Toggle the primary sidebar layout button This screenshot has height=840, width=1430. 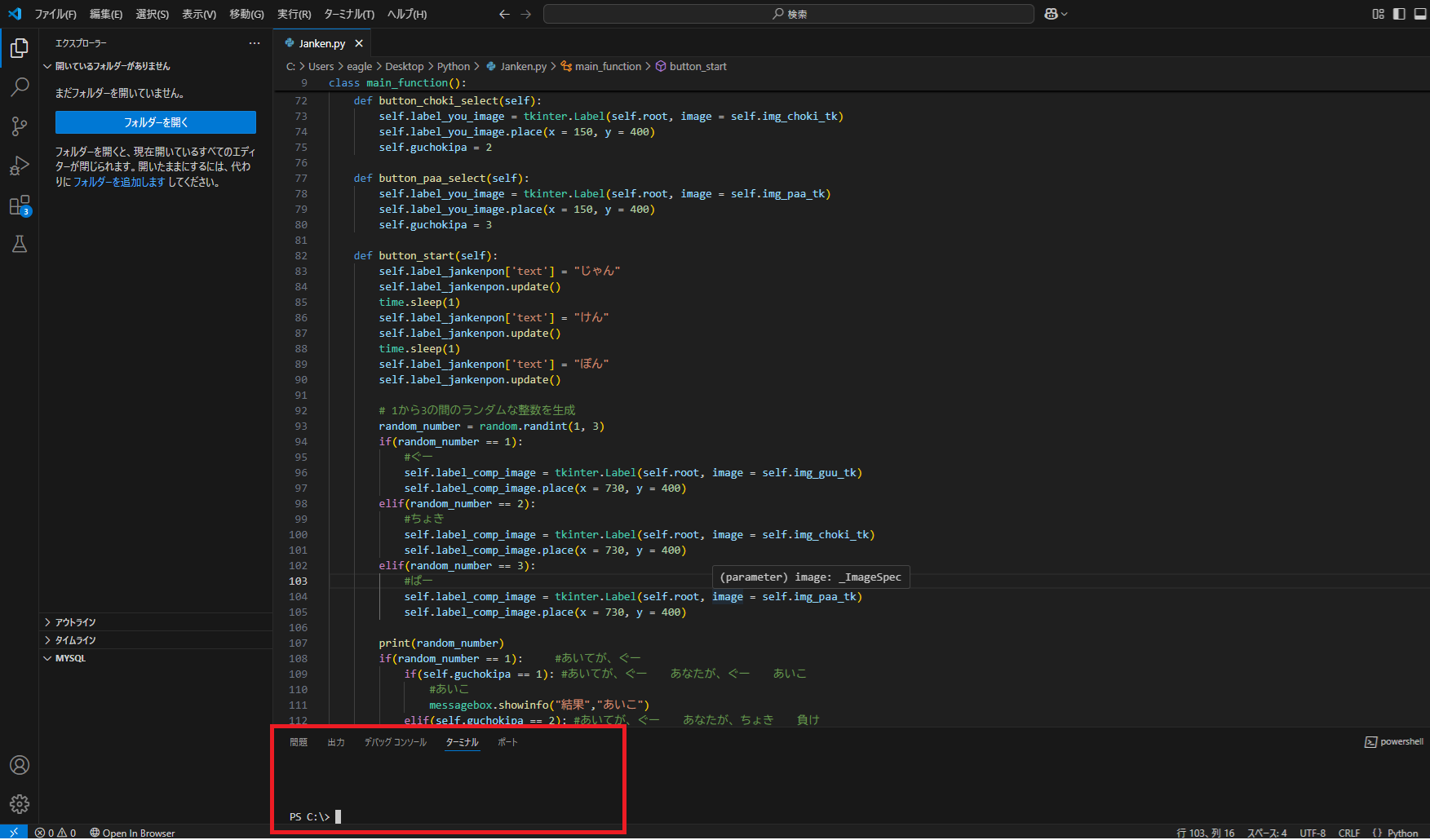(1399, 14)
